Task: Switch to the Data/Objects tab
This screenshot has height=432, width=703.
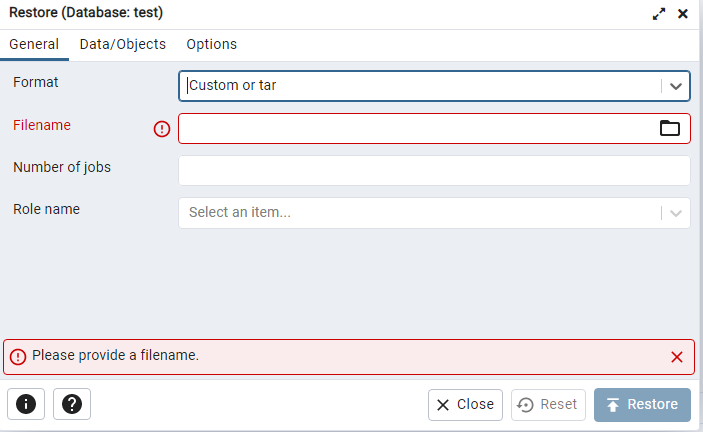Action: (123, 44)
